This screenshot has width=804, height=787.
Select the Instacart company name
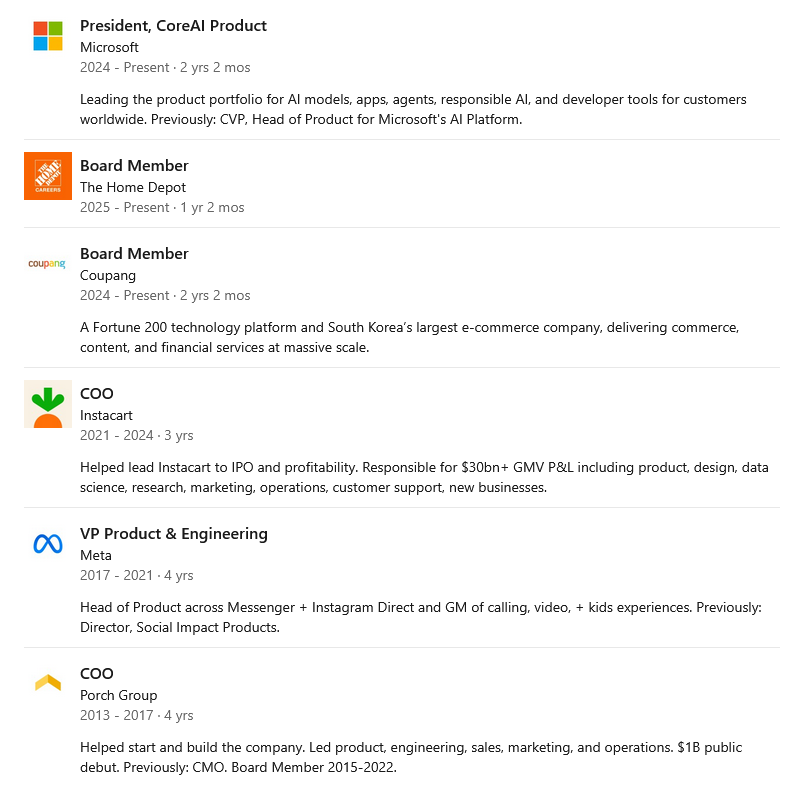(106, 415)
